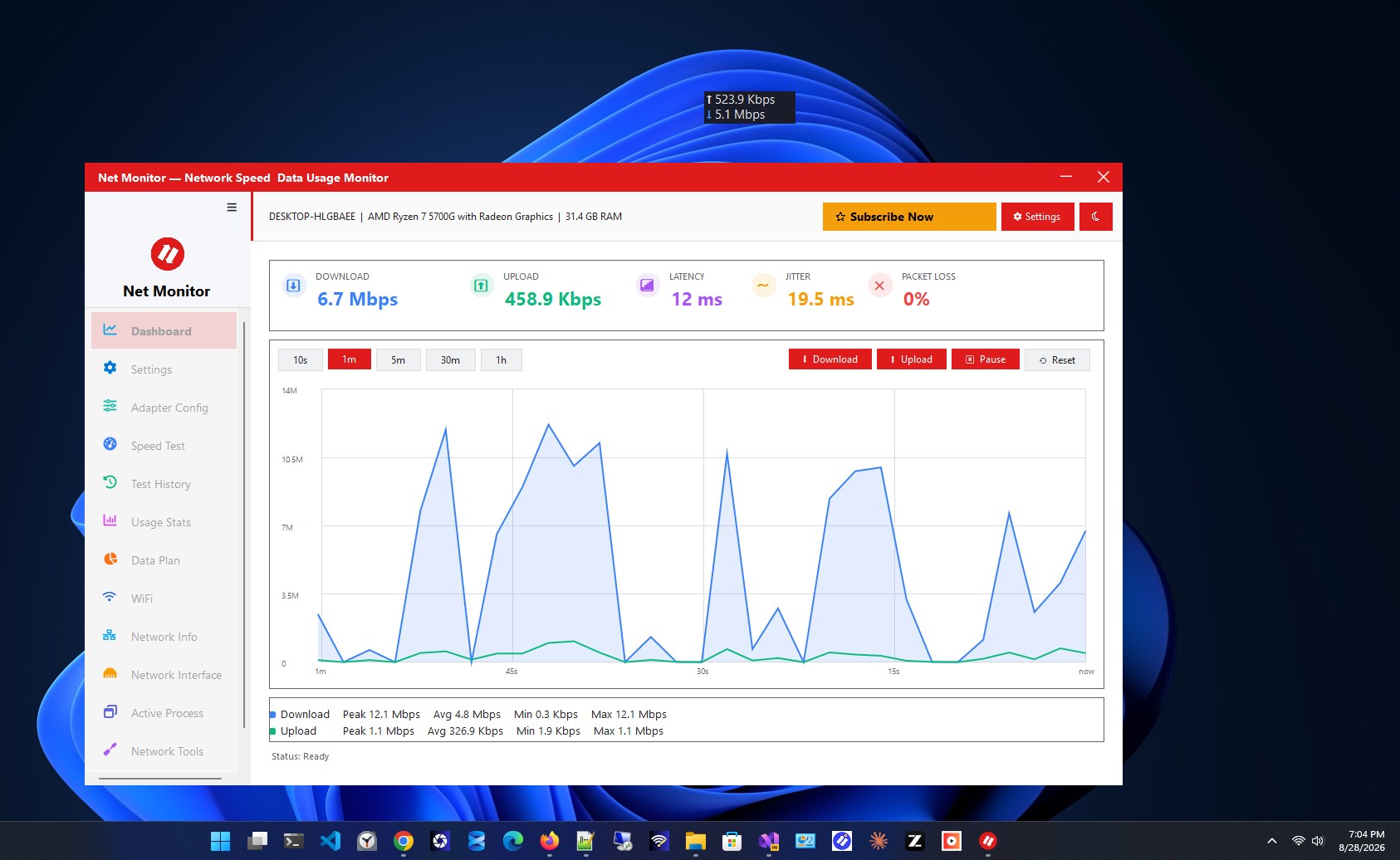Screen dimensions: 1400x860
Task: Click the sliders icon for Adapter Config
Action: 110,406
